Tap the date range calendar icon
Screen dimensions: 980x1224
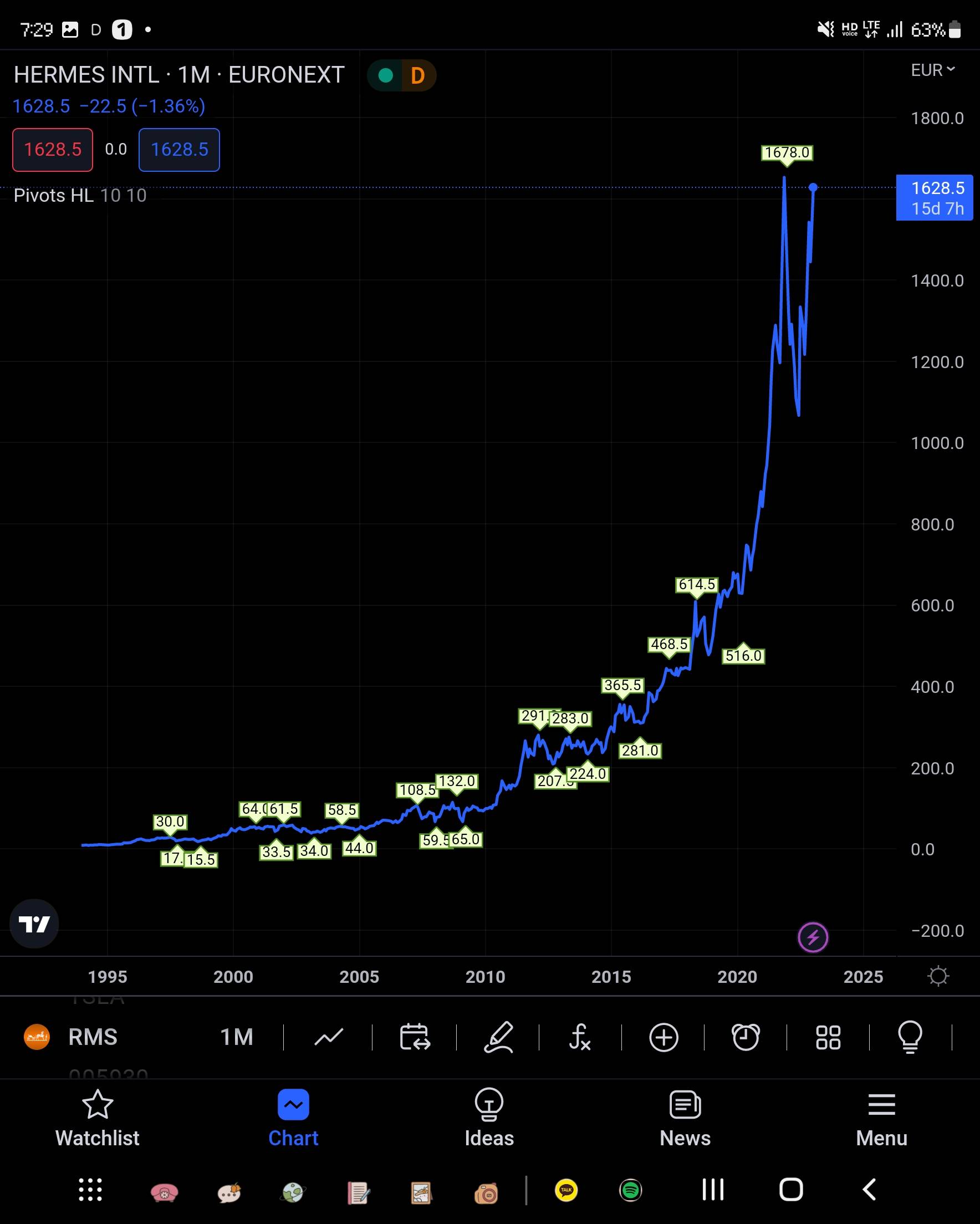pyautogui.click(x=415, y=1037)
